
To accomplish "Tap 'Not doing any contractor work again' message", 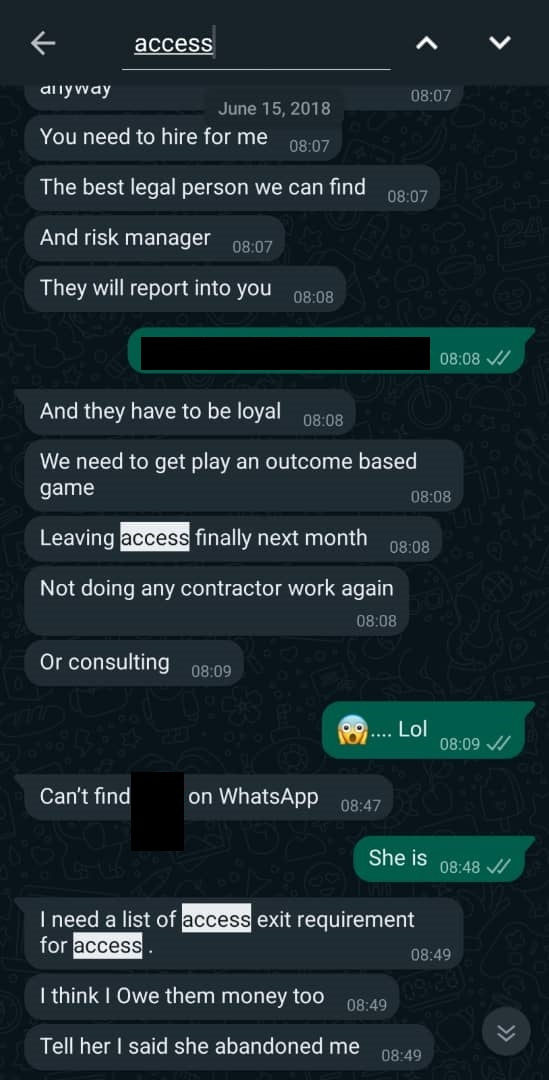I will click(x=216, y=601).
